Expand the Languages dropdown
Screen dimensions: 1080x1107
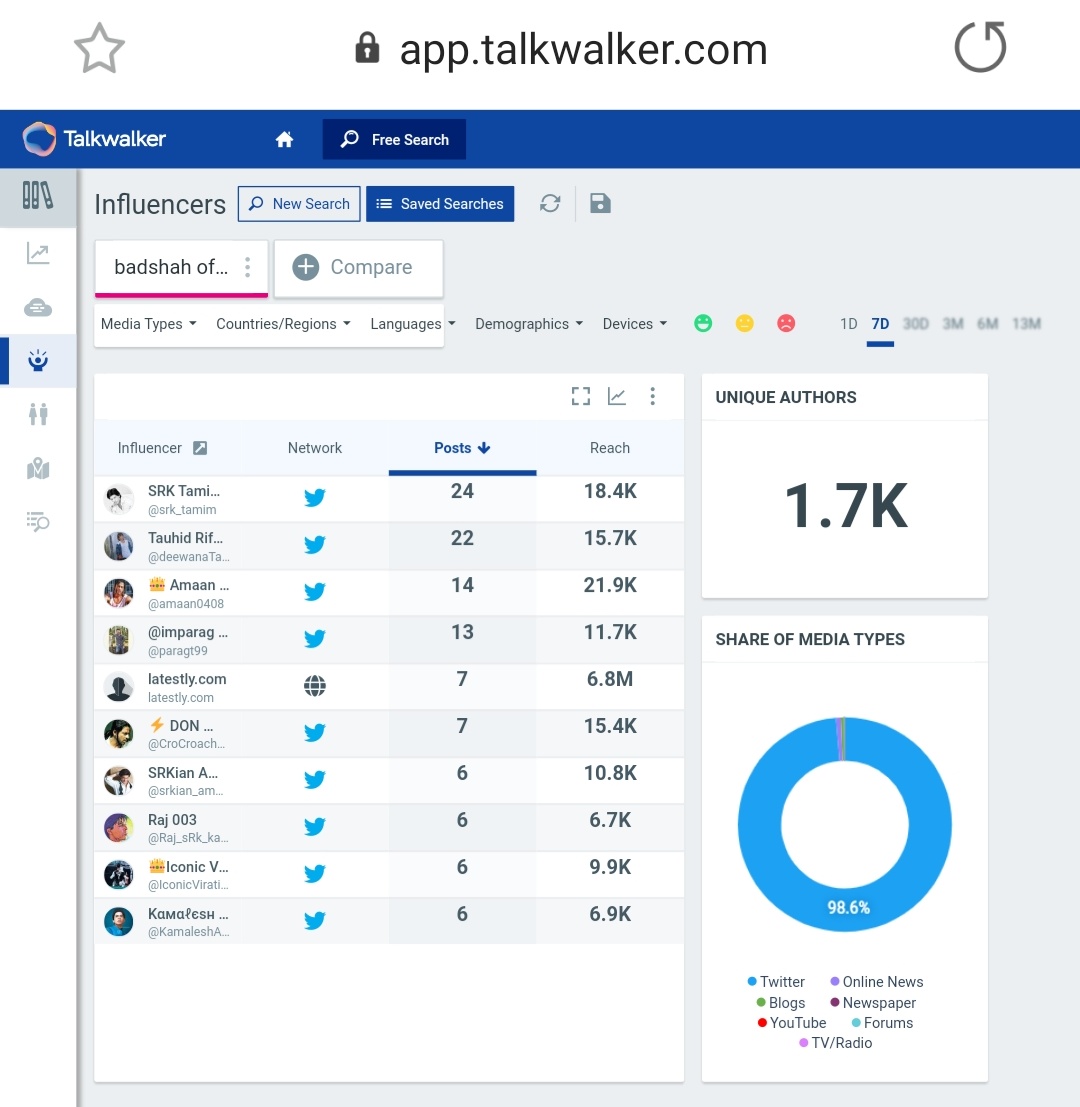click(x=413, y=323)
